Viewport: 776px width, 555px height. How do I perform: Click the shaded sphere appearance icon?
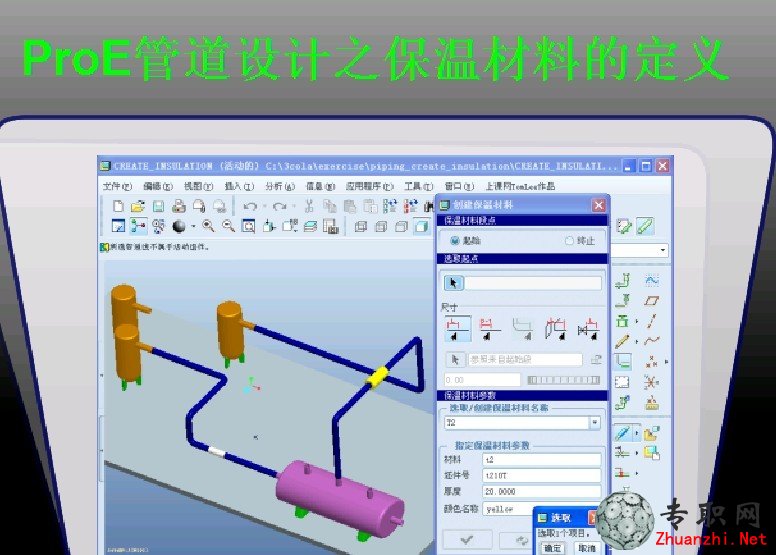(179, 226)
